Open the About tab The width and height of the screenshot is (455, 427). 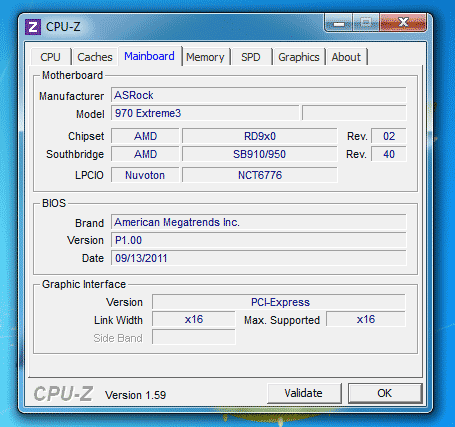tap(346, 57)
